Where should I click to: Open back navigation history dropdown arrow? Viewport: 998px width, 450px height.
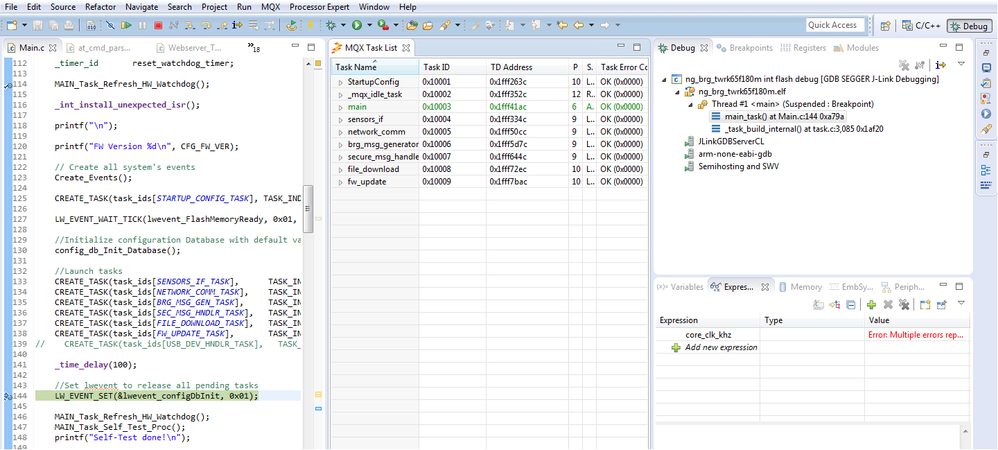591,25
